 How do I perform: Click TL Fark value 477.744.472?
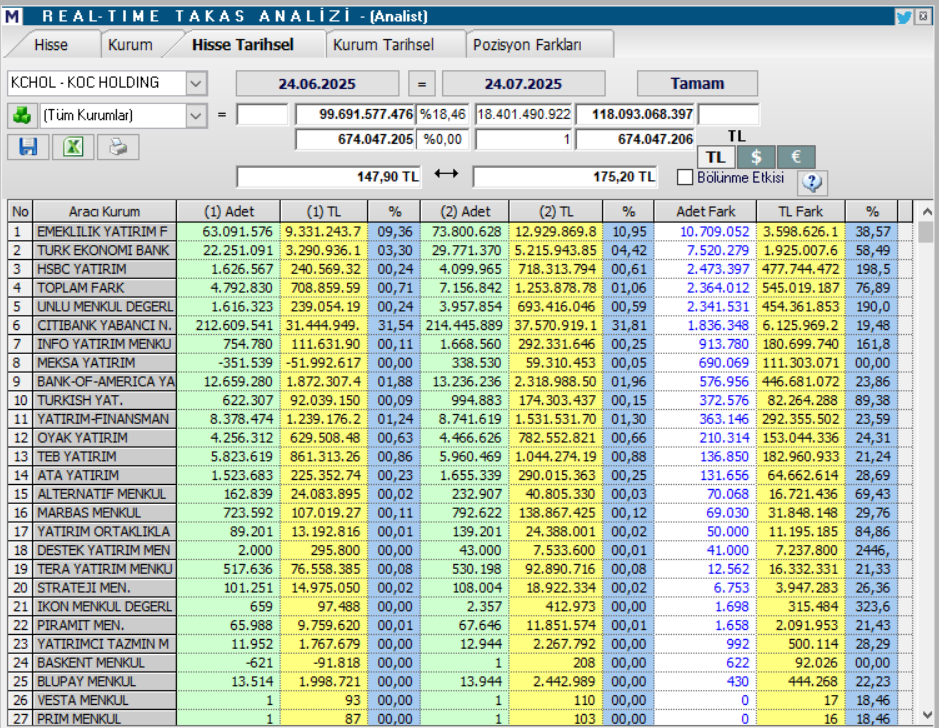point(801,269)
